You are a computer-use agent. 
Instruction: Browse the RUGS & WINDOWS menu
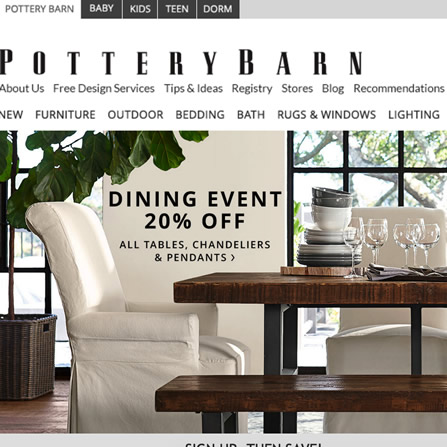tap(326, 115)
